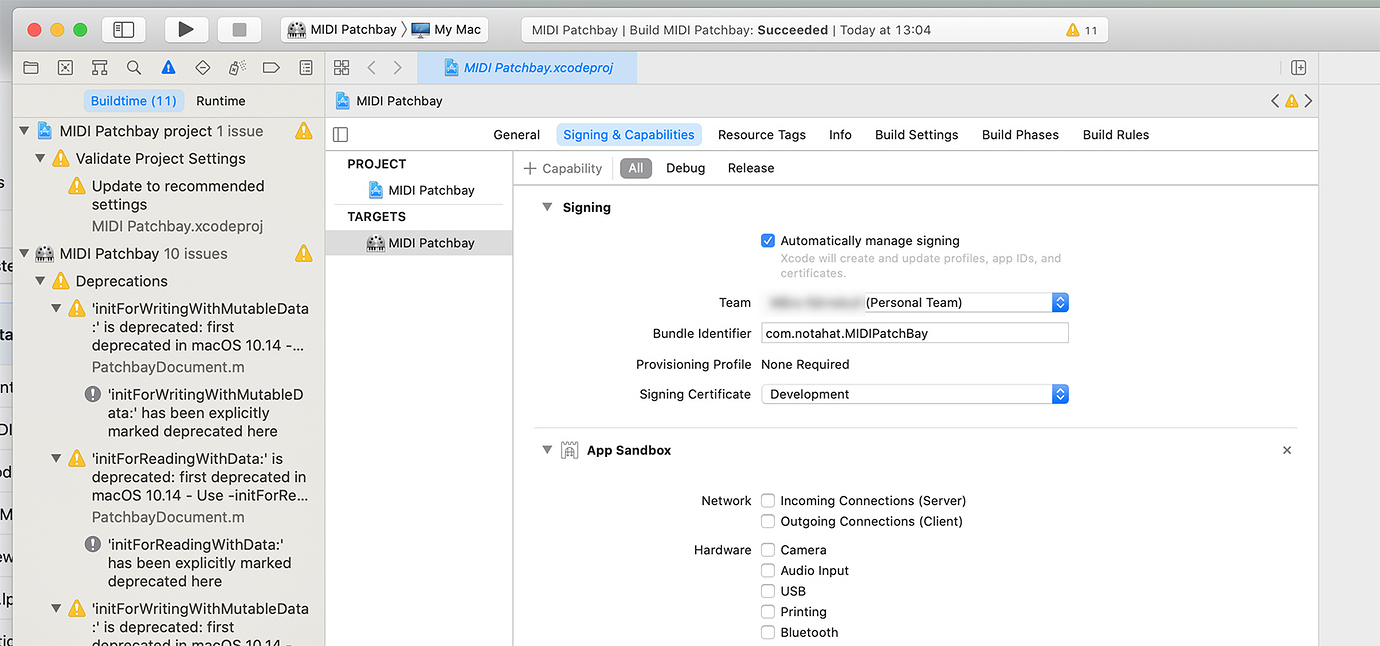The width and height of the screenshot is (1380, 646).
Task: Open the Team dropdown
Action: coord(915,302)
